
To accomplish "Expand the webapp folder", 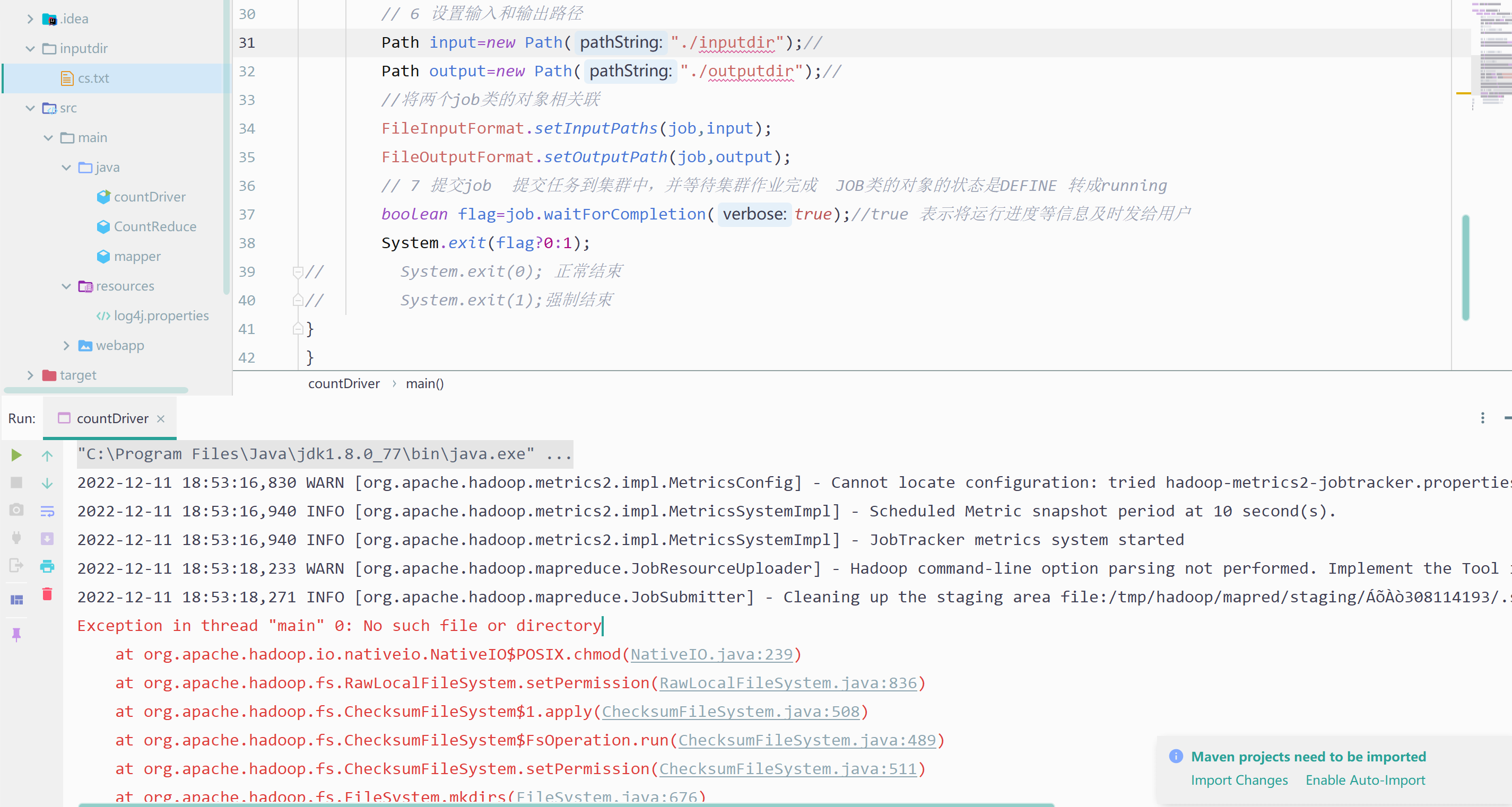I will point(66,345).
